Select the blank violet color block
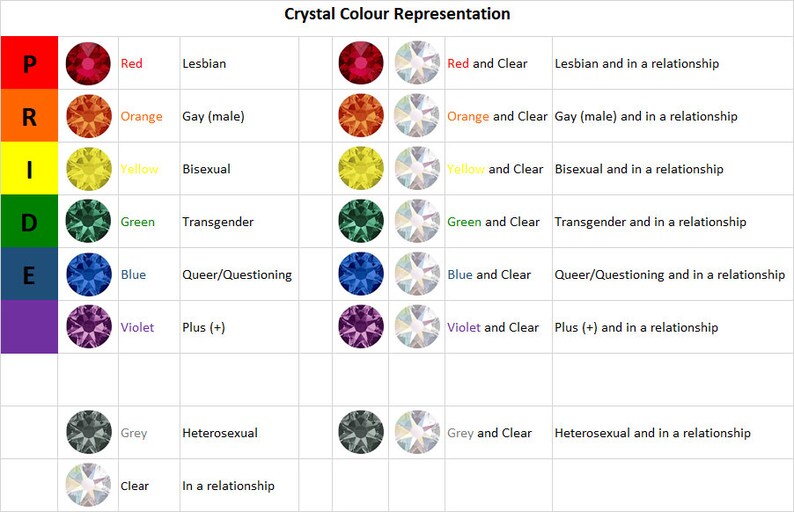The width and height of the screenshot is (794, 512). (x=29, y=327)
